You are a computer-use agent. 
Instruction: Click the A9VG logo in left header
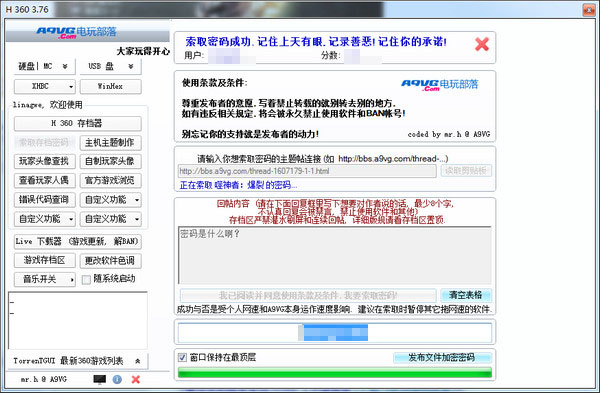pos(77,32)
